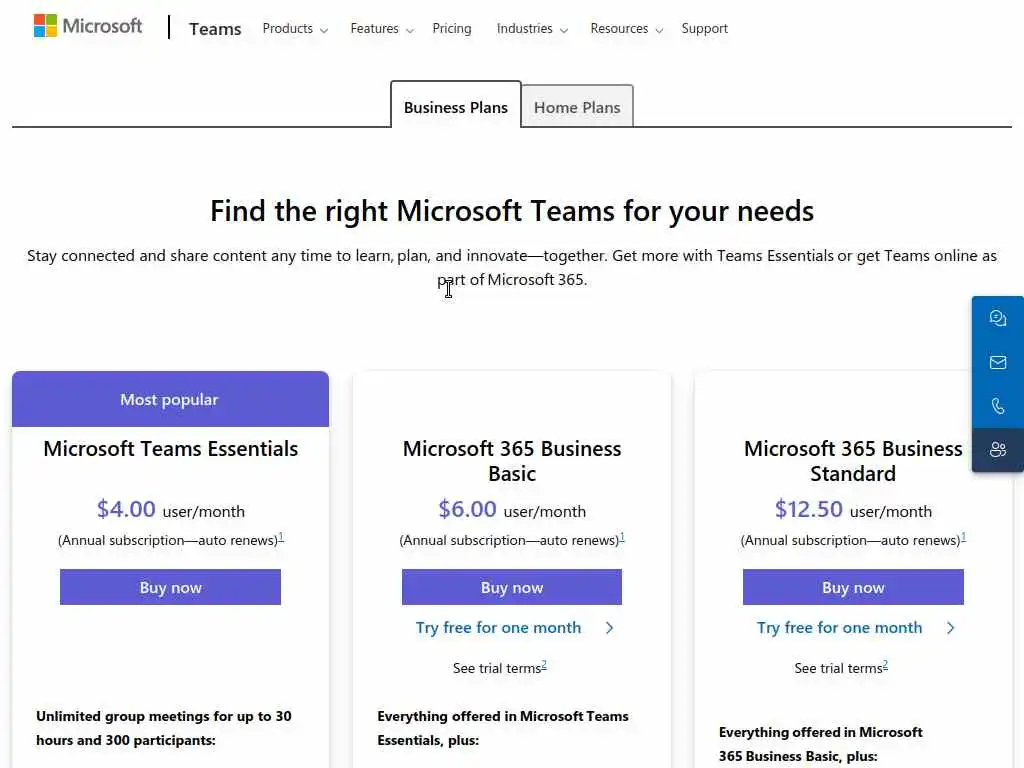Buy now for Microsoft 365 Business Basic
The image size is (1024, 768).
[512, 588]
